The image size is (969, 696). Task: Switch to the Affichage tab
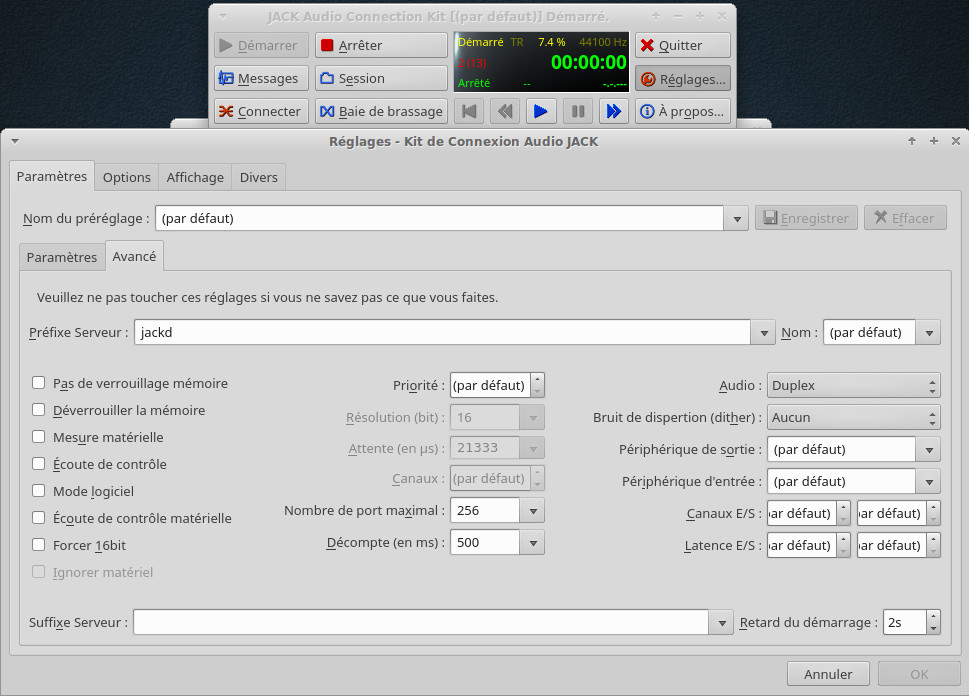coord(195,177)
